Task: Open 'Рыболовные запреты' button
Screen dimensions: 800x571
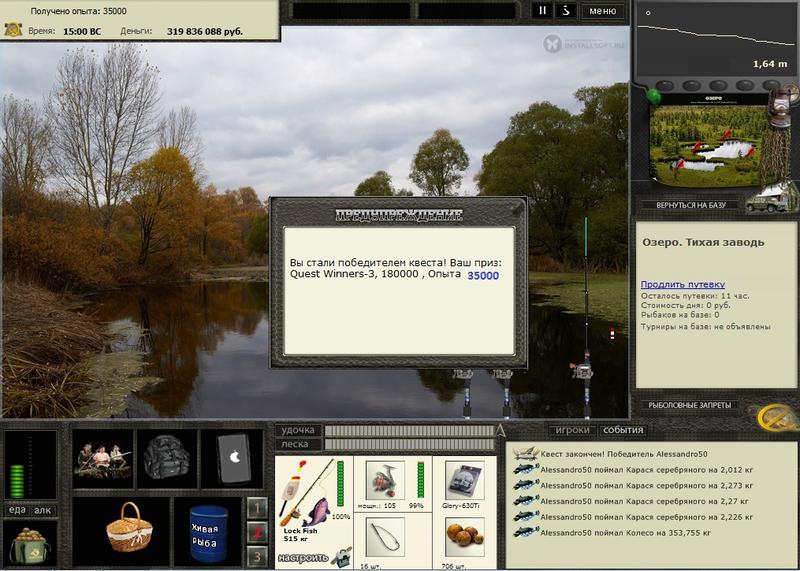Action: point(689,405)
